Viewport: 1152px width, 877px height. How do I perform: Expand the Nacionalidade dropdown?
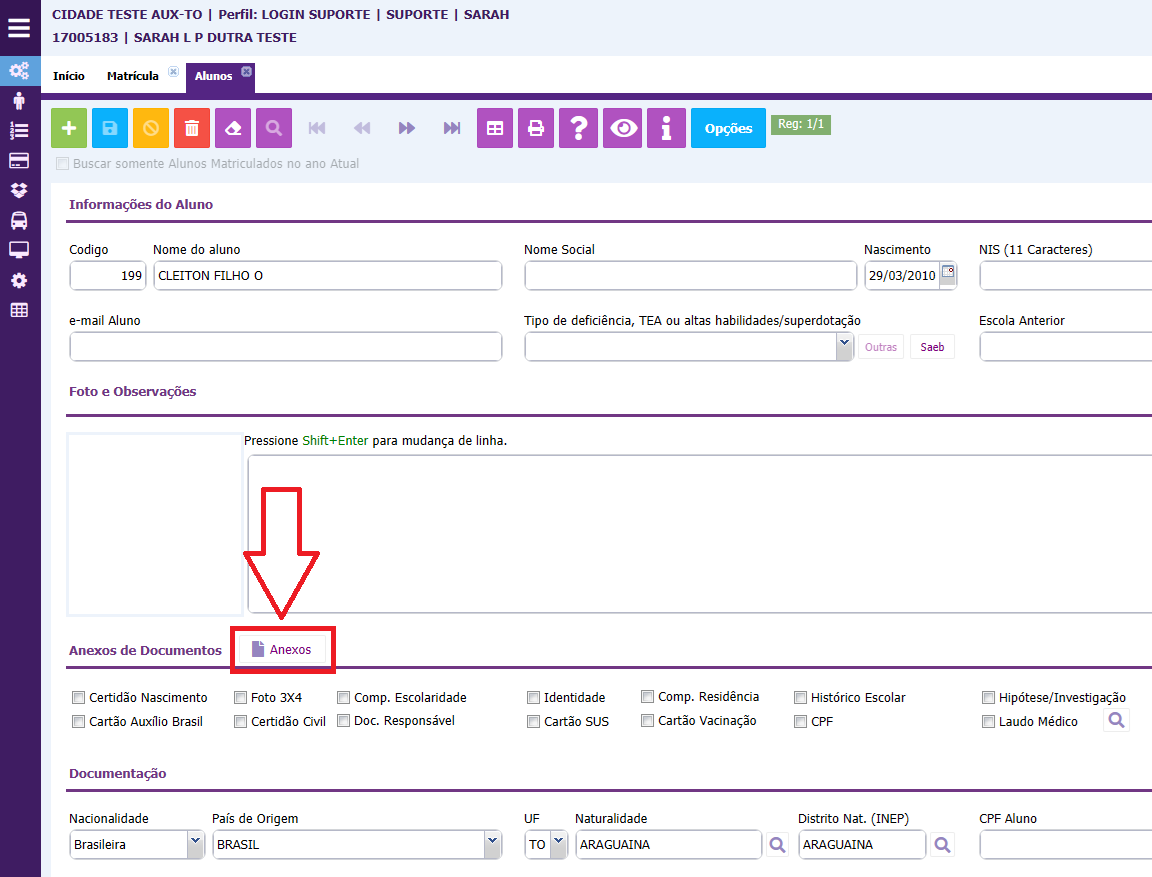point(195,844)
